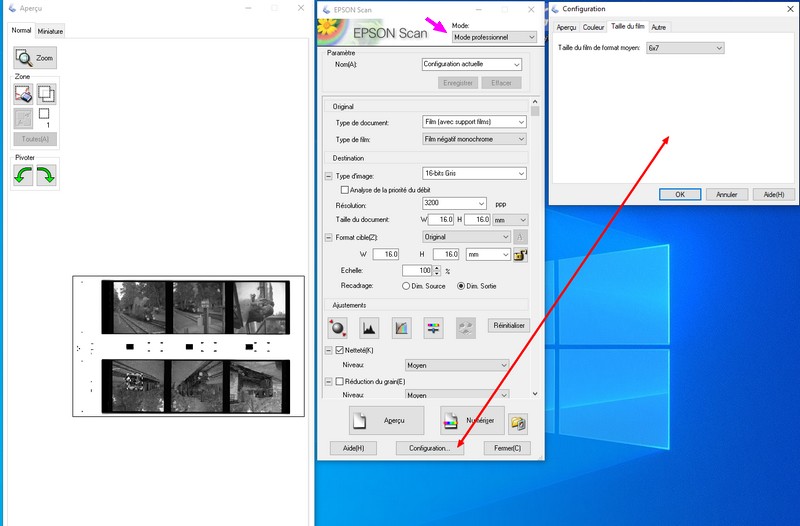Rotate preview right with green arrow
The width and height of the screenshot is (800, 526).
[46, 175]
